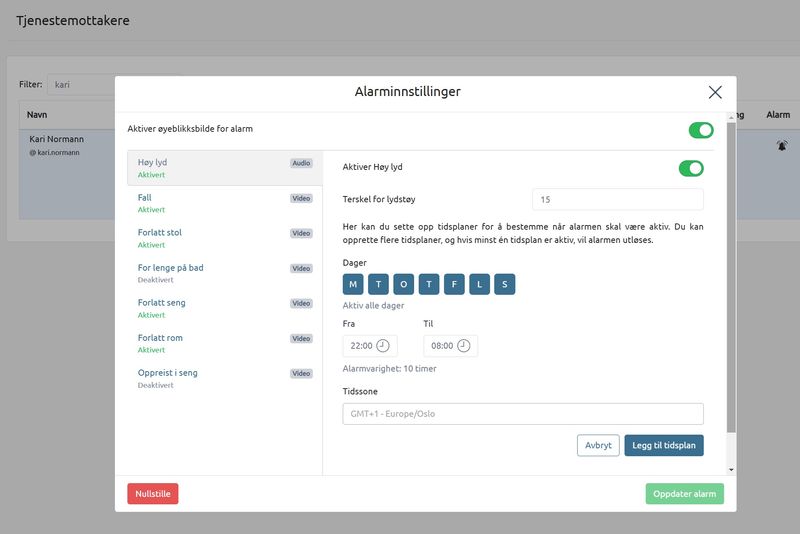Toggle the Monday (M) day button
Viewport: 800px width, 534px height.
(x=354, y=284)
